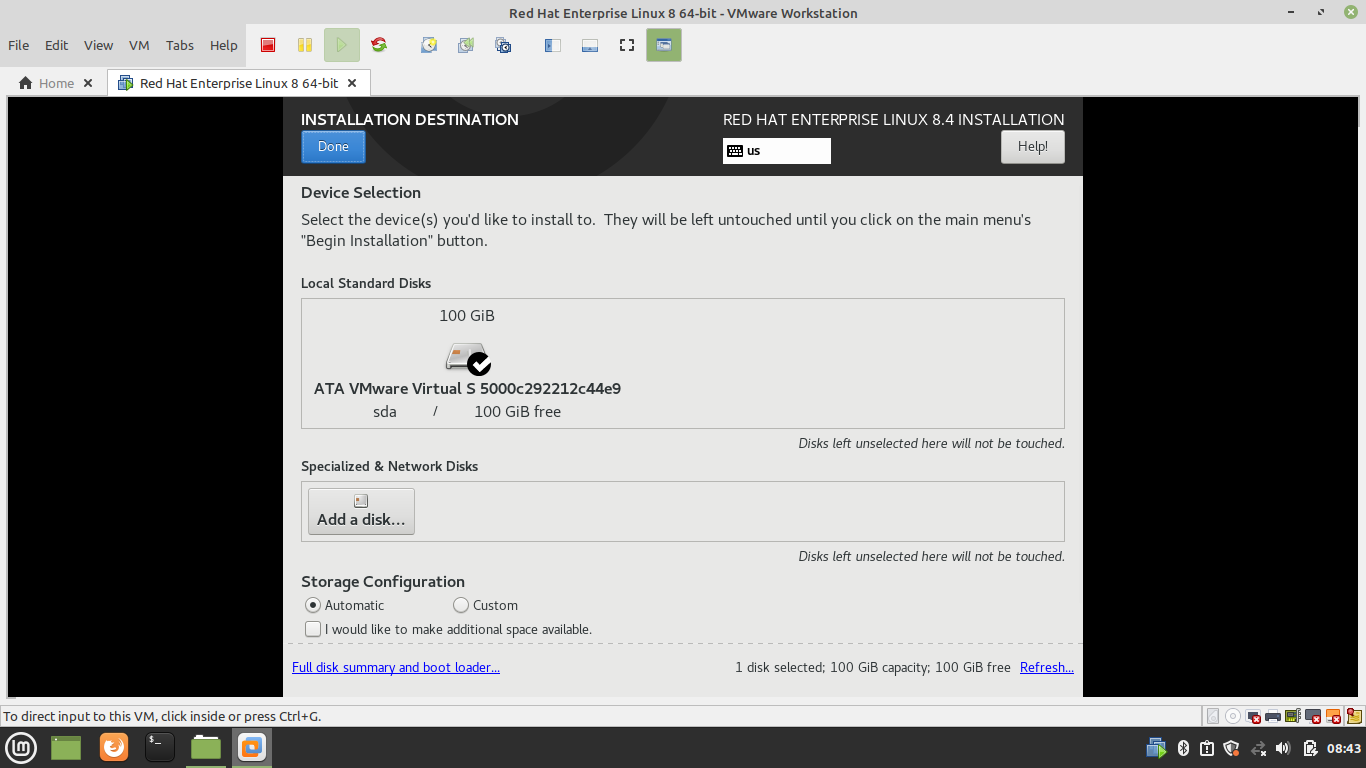Click the Revert to Snapshot toolbar icon
The image size is (1366, 768).
[466, 45]
